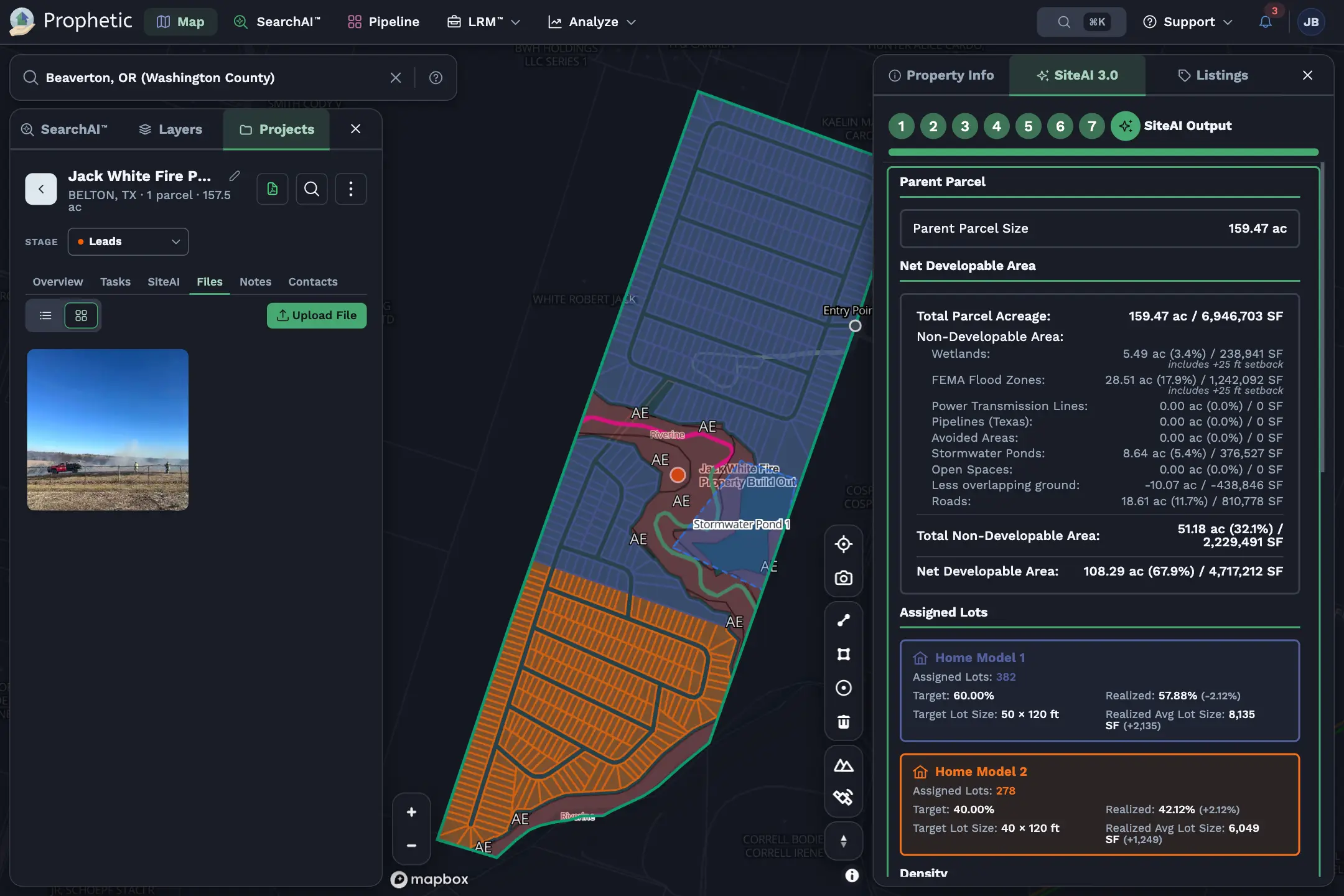1344x896 pixels.
Task: Open the project three-dot options menu
Action: (351, 189)
